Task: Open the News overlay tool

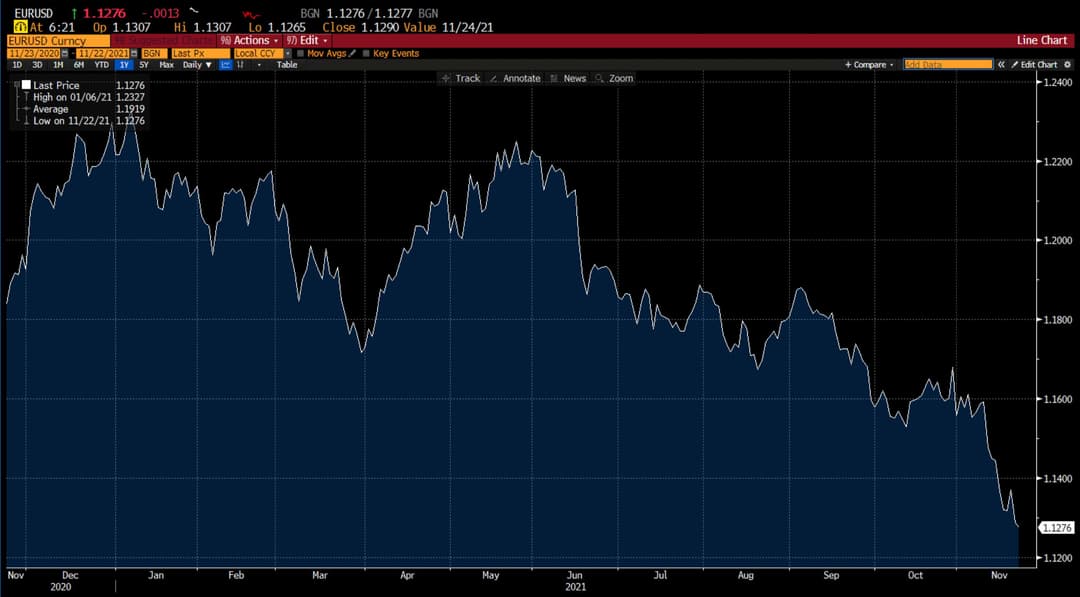Action: coord(568,78)
